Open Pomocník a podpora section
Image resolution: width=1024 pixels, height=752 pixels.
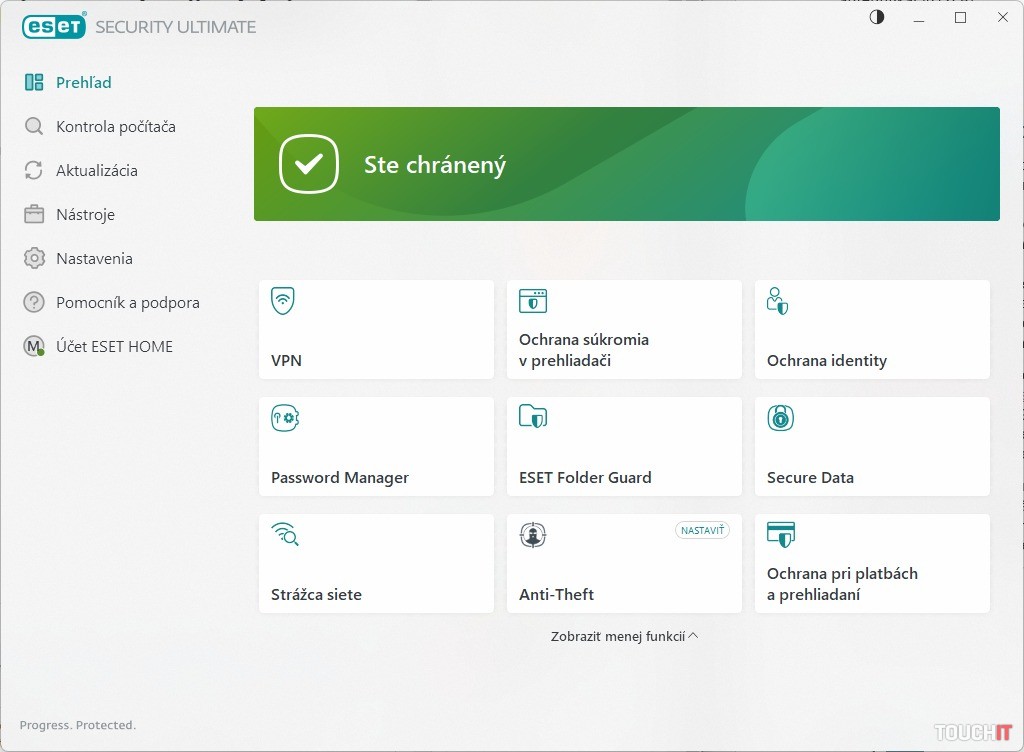[127, 303]
